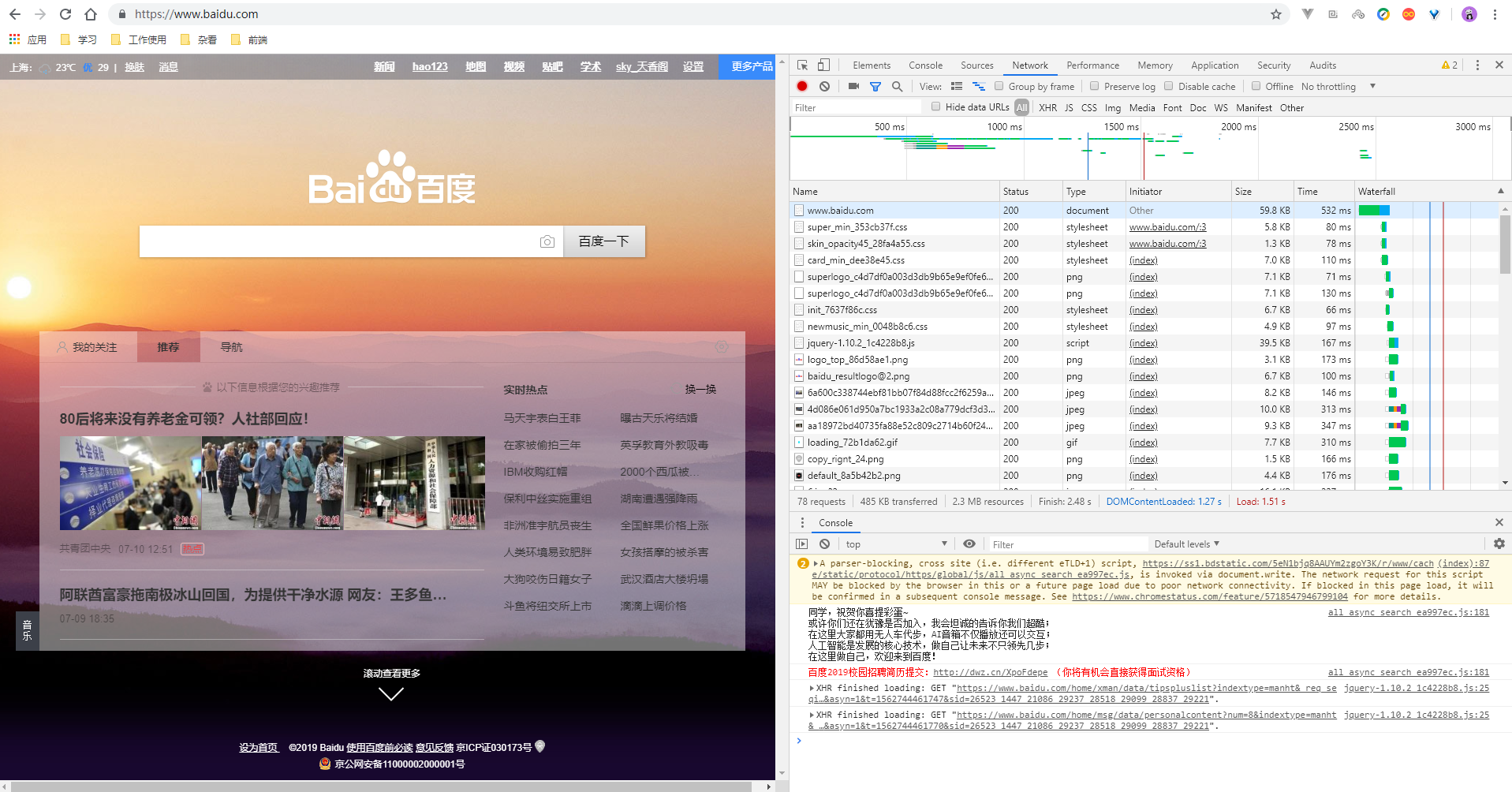Click the 换一换 hot topics refresh link
The height and width of the screenshot is (792, 1512).
click(x=700, y=389)
